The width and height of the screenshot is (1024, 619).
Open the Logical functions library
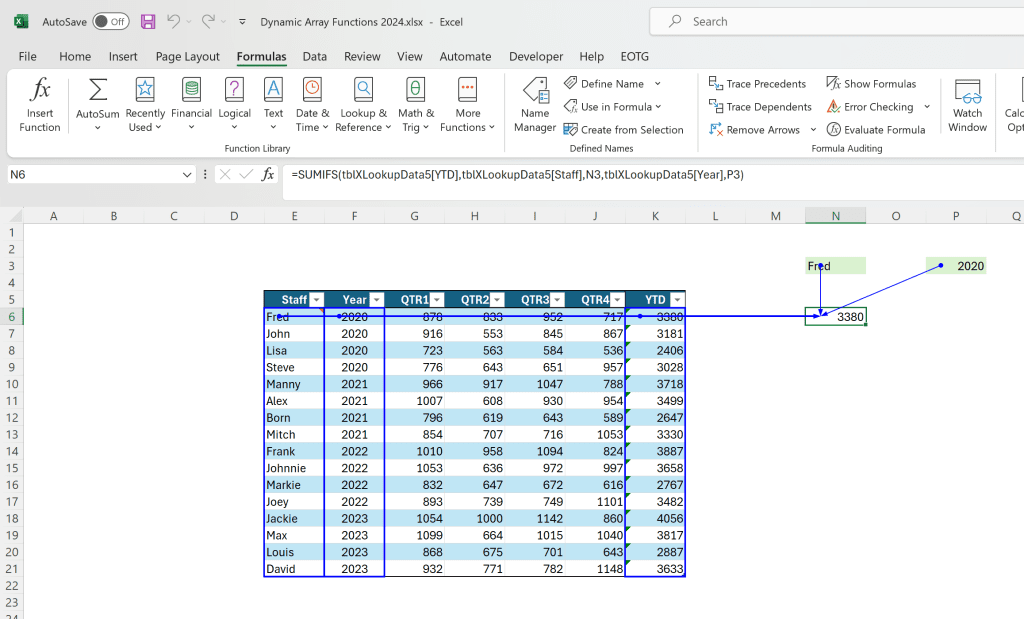tap(234, 105)
